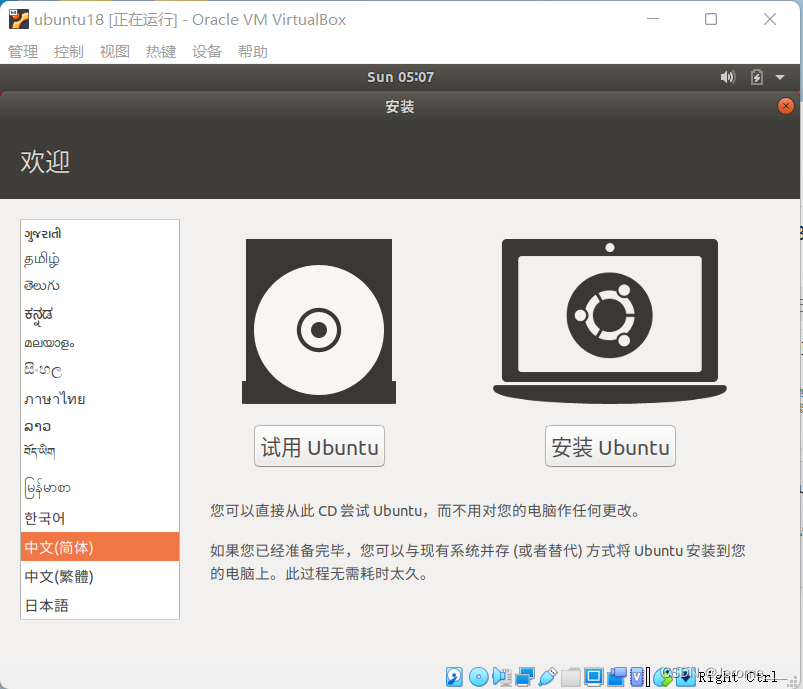Image resolution: width=803 pixels, height=689 pixels.
Task: Click the hard disk activity status icon
Action: (453, 676)
